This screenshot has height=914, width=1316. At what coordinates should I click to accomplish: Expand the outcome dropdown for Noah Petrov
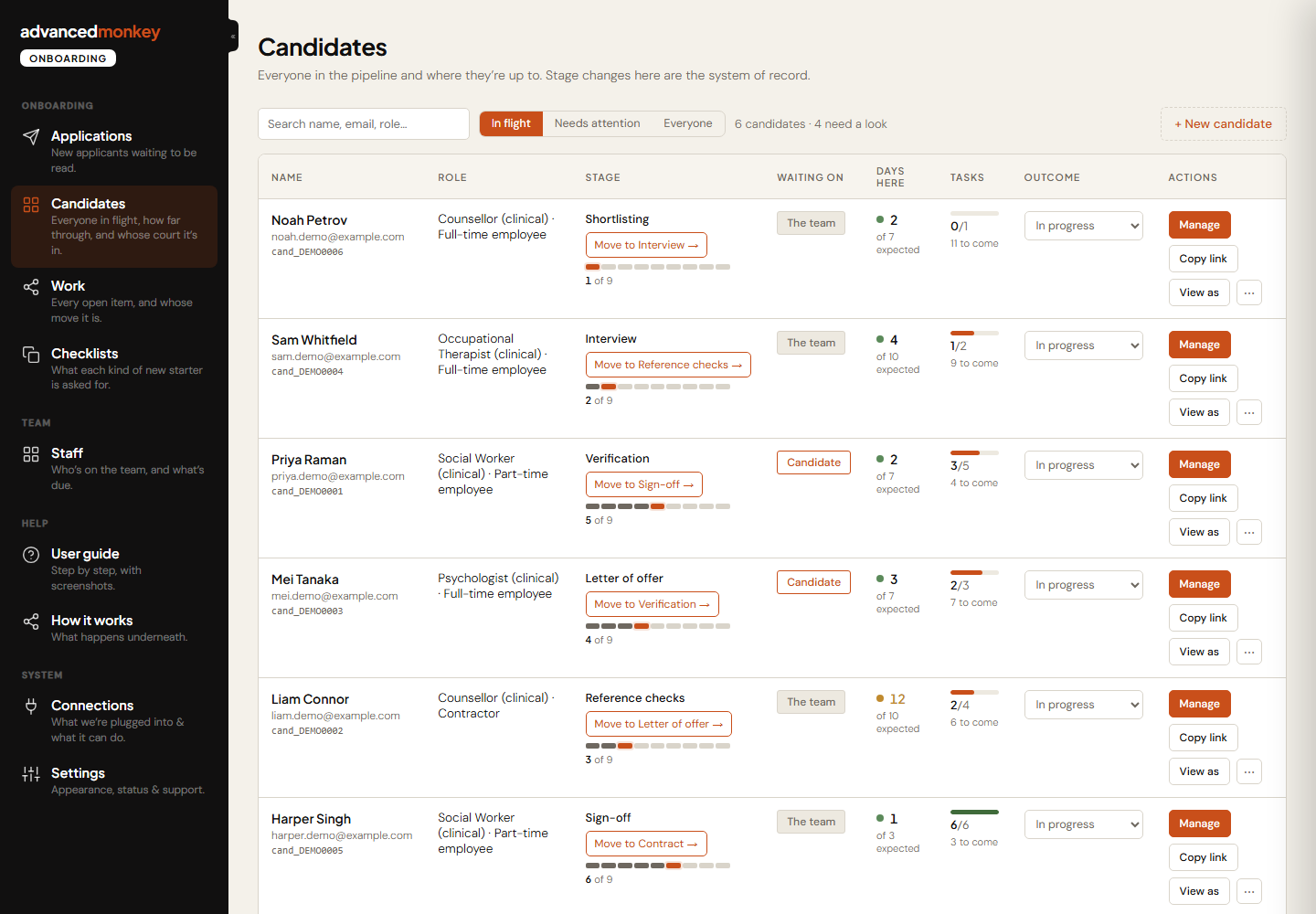click(1084, 226)
